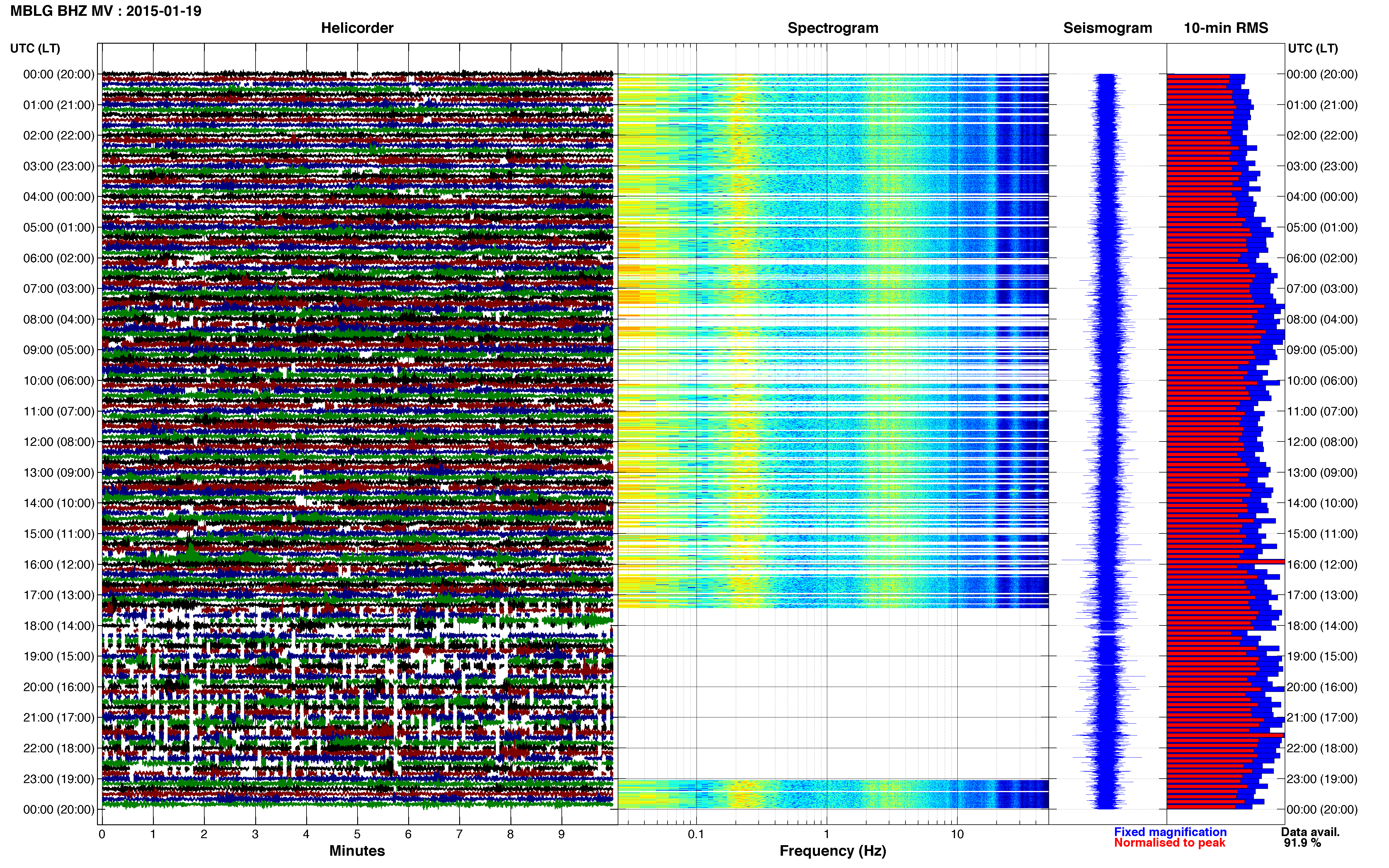Click the '5' tick on the Minutes axis
Viewport: 1389px width, 868px height.
tap(357, 834)
